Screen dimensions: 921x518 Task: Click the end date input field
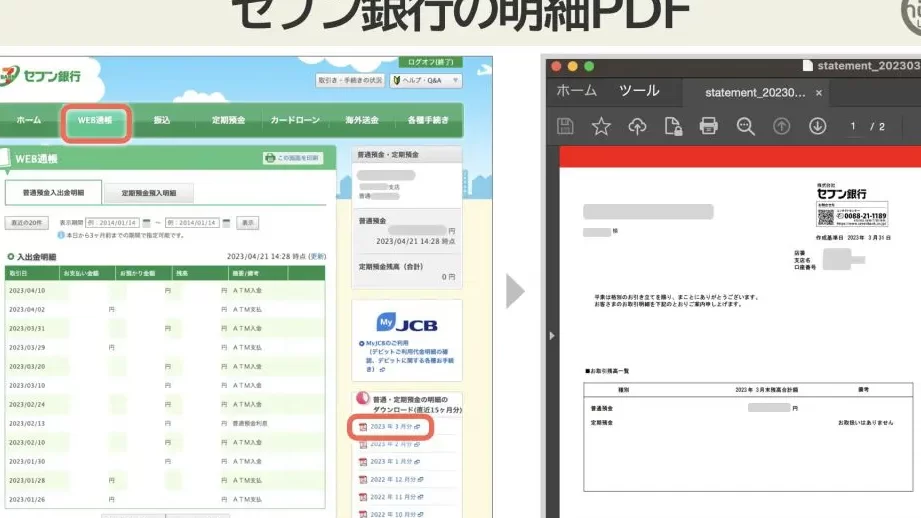click(192, 223)
